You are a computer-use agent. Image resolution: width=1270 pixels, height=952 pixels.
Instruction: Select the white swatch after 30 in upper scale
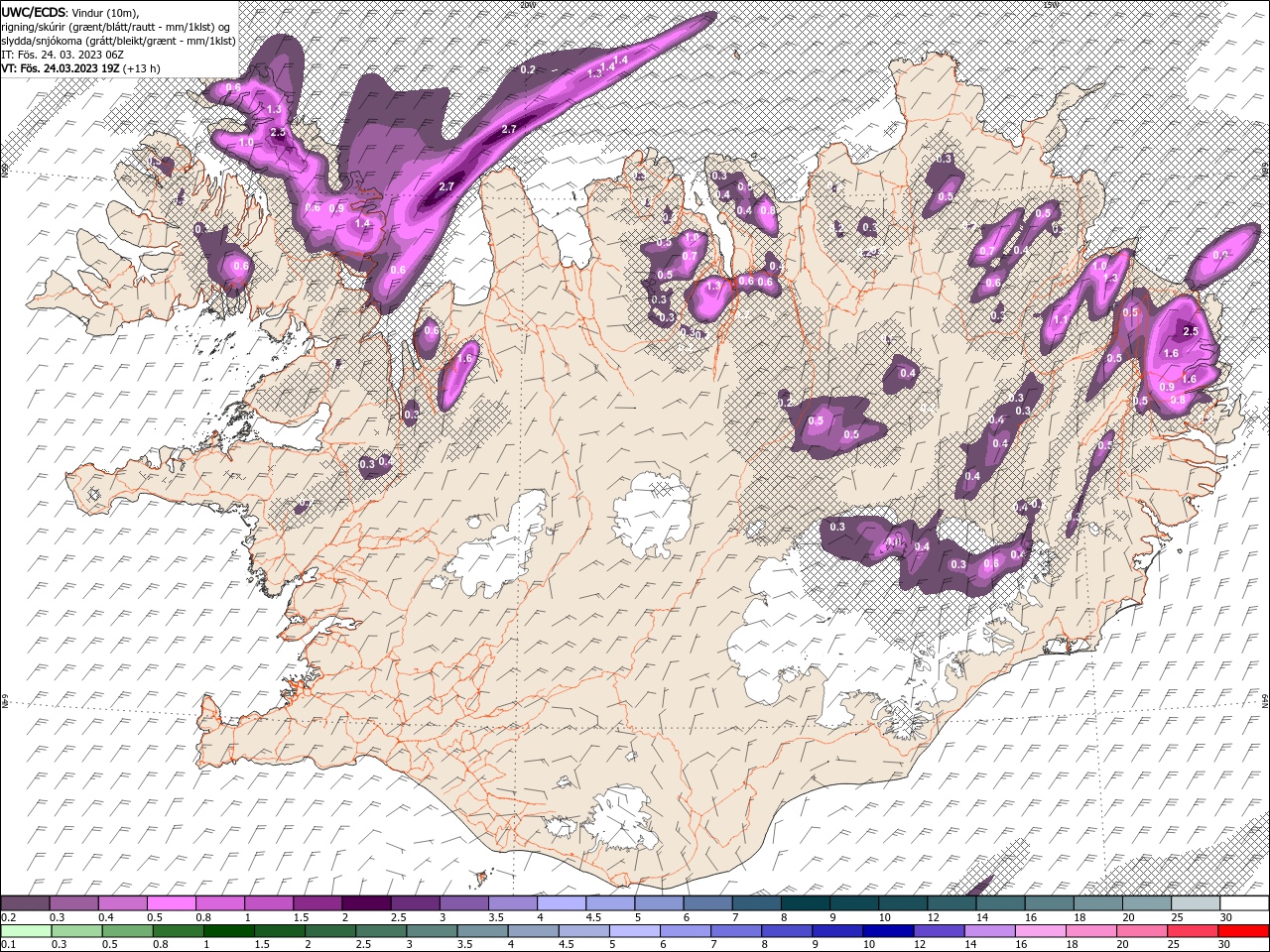(x=1242, y=903)
